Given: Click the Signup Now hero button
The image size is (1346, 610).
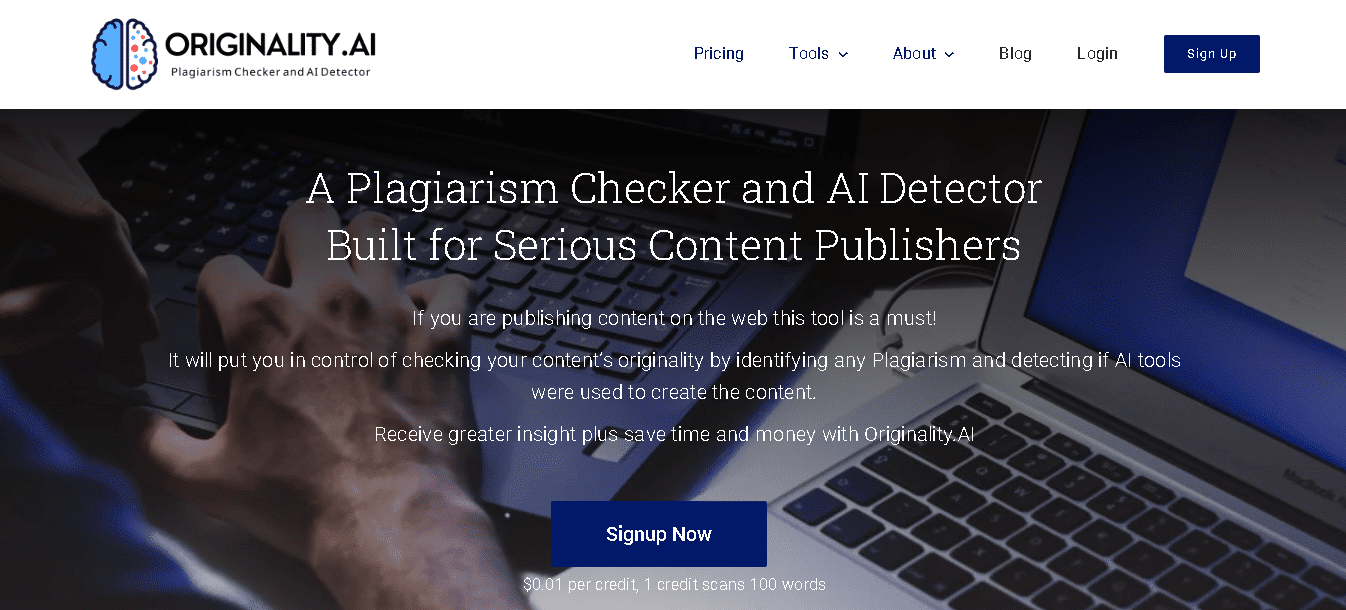Looking at the screenshot, I should click(x=659, y=534).
